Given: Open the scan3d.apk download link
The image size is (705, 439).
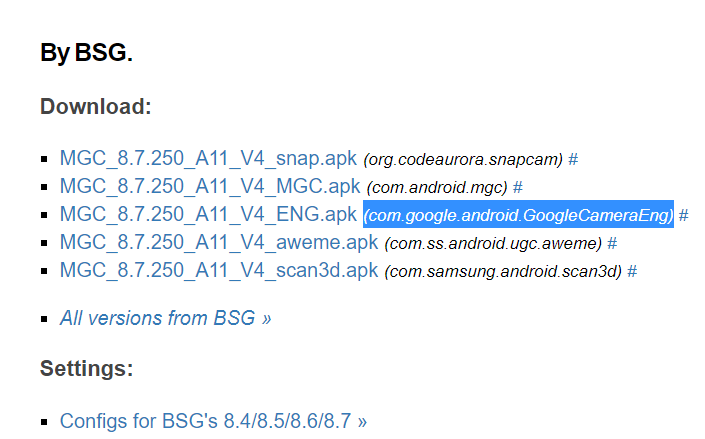Looking at the screenshot, I should (x=218, y=270).
